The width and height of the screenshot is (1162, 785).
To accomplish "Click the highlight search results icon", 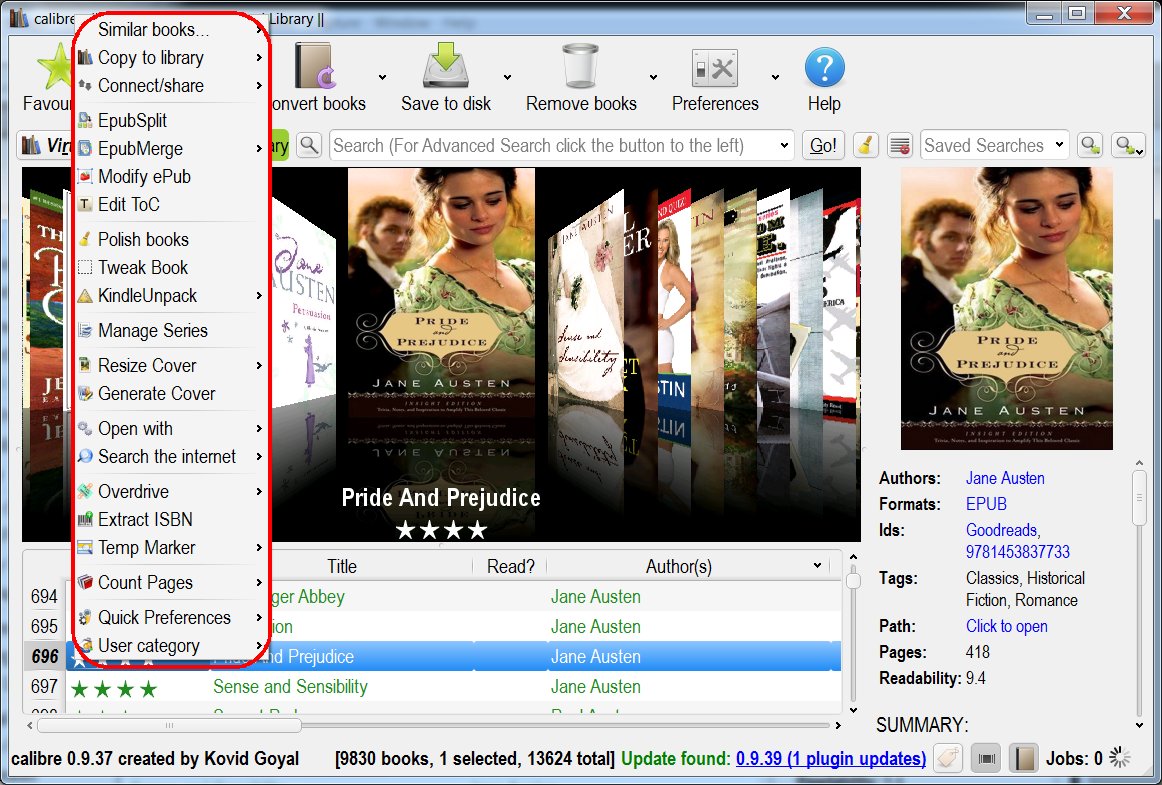I will 900,145.
